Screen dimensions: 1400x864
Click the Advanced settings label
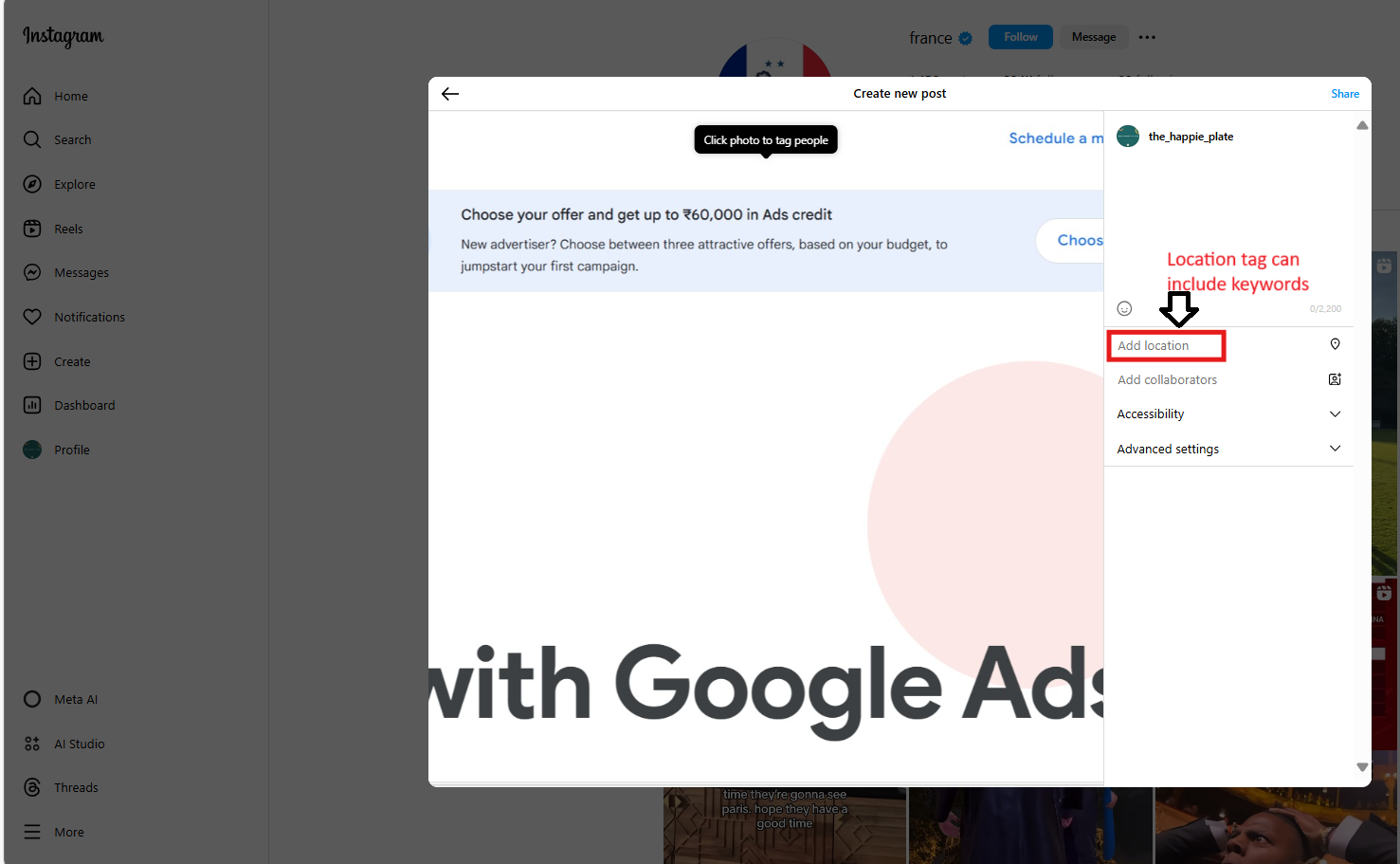1168,449
